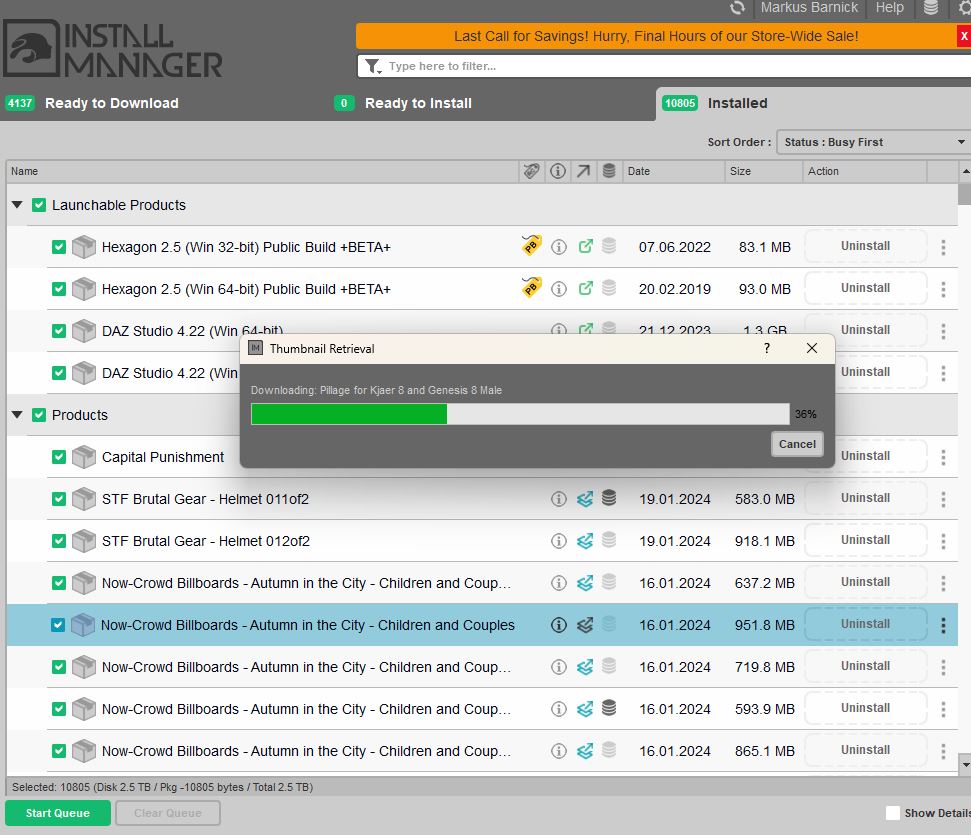The width and height of the screenshot is (971, 835).
Task: Click scrollbar down arrow
Action: [x=964, y=764]
